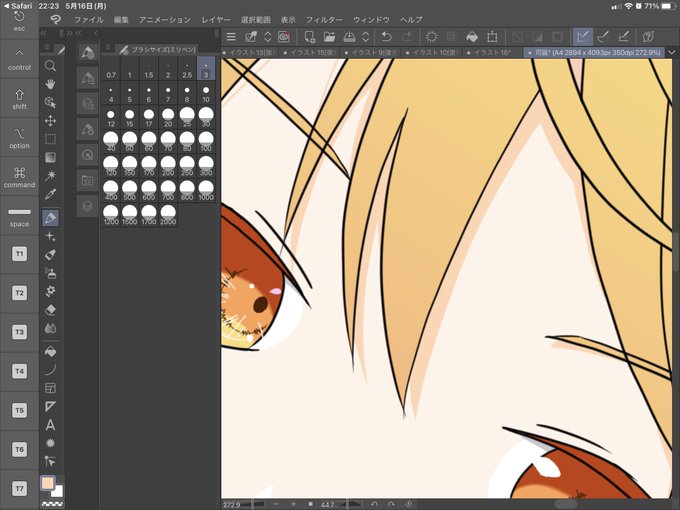
Task: Select the Frame Border tool
Action: point(50,388)
